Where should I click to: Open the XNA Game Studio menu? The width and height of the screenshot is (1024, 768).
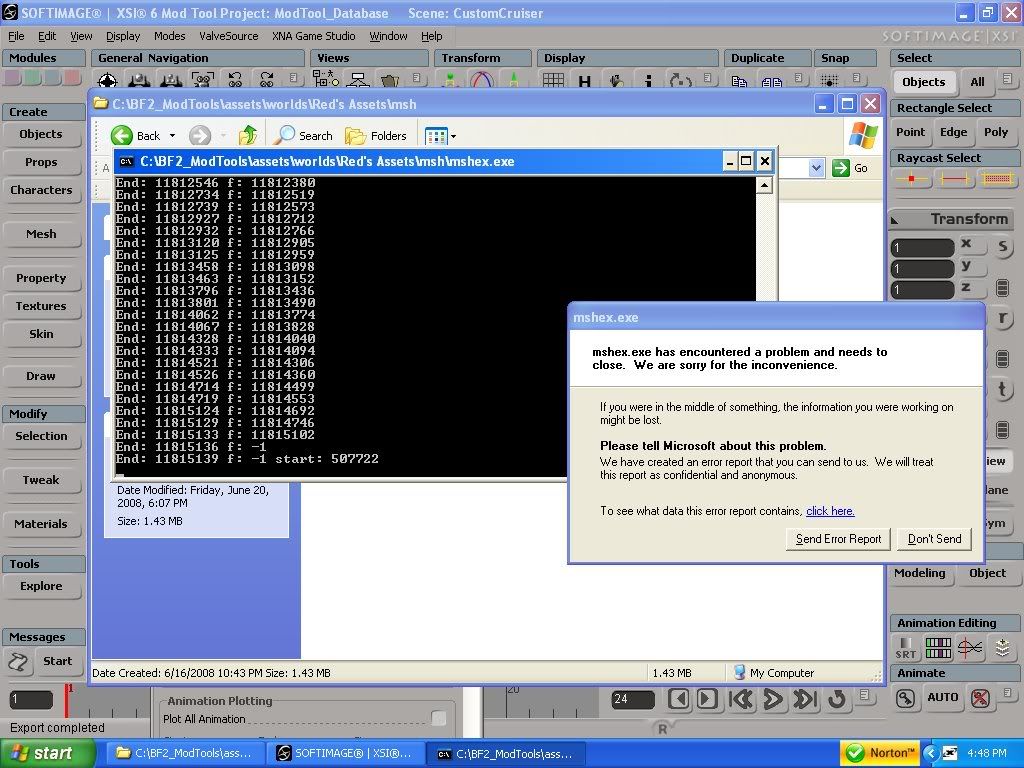click(313, 36)
